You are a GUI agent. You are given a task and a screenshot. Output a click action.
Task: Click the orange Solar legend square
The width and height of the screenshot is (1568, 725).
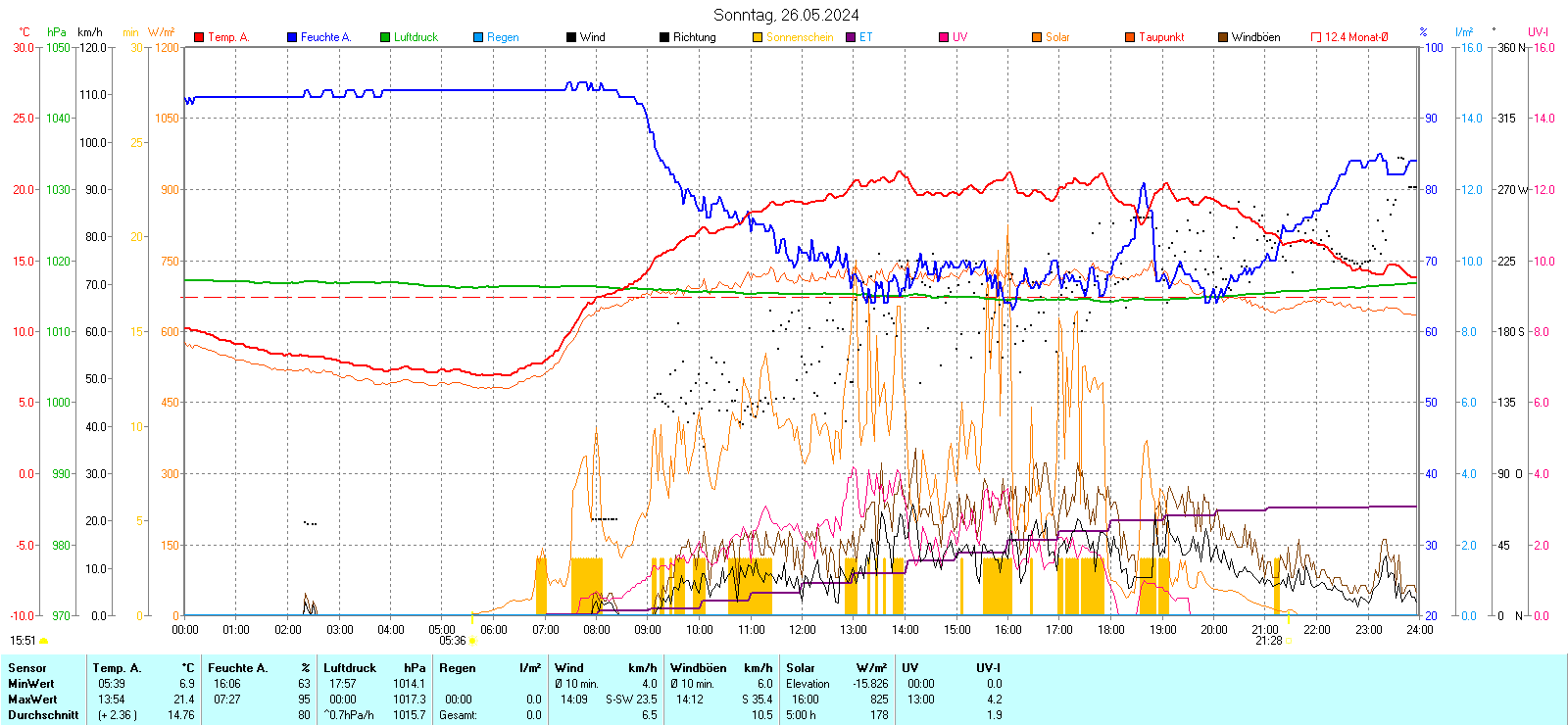pyautogui.click(x=1037, y=37)
